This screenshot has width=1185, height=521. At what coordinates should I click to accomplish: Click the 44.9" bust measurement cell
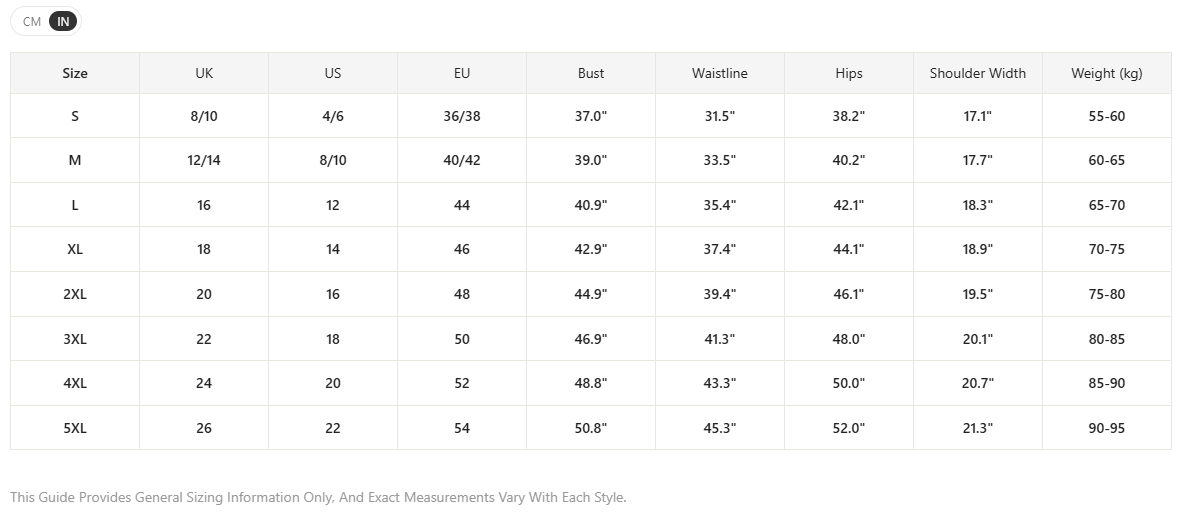(591, 294)
